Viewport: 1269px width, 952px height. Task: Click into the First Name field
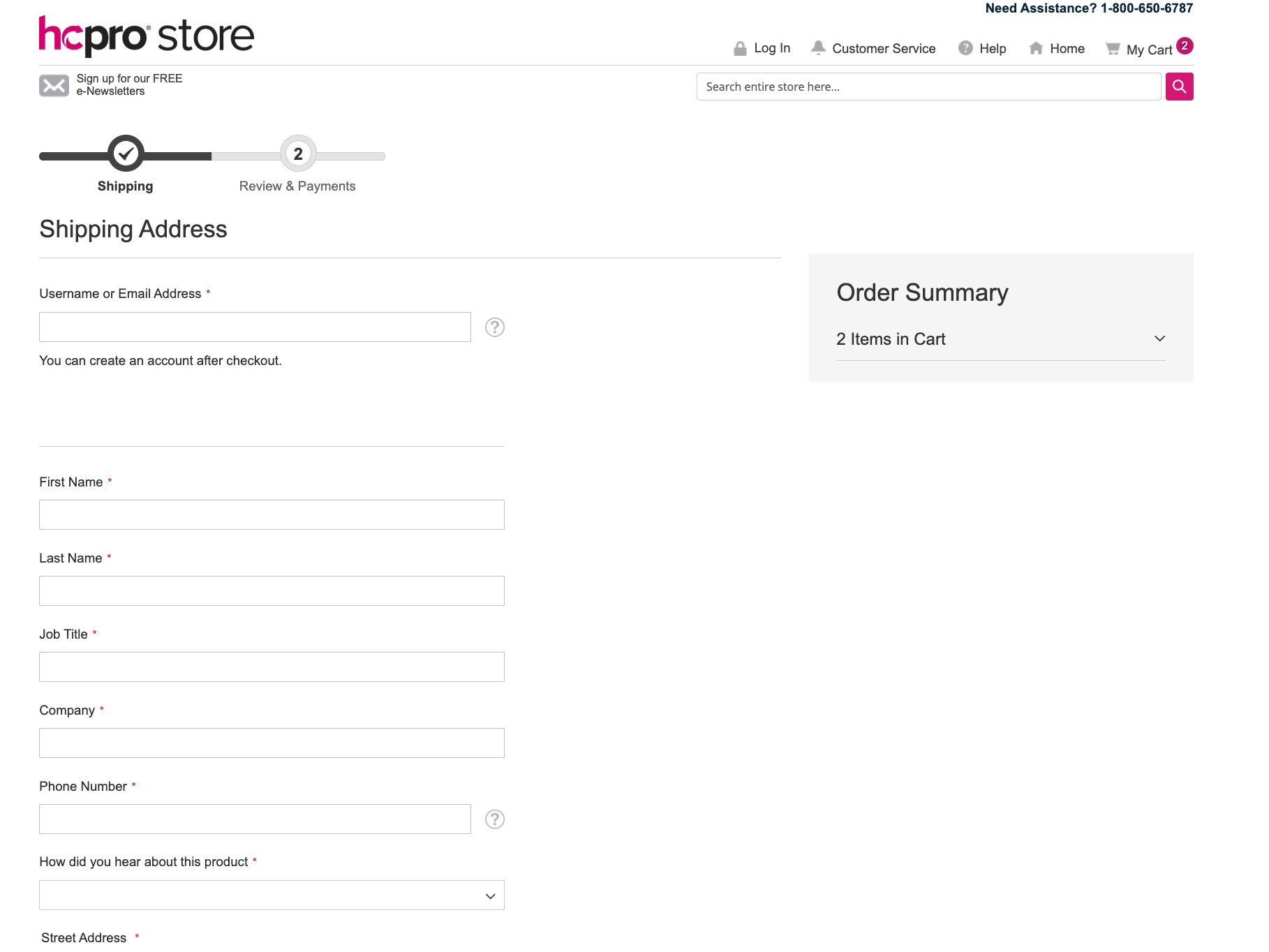[272, 515]
